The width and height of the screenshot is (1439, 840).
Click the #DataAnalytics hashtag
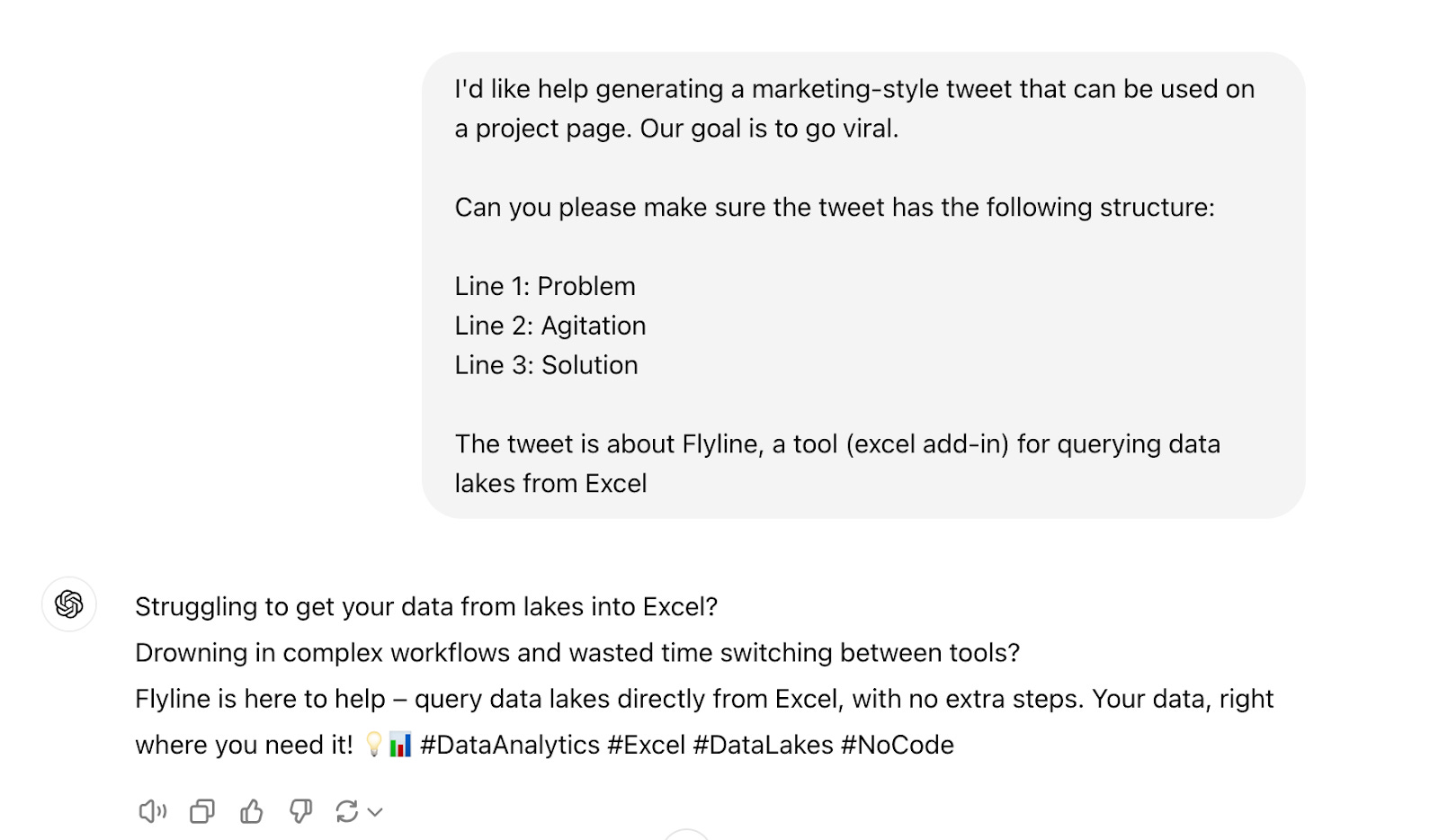tap(510, 745)
